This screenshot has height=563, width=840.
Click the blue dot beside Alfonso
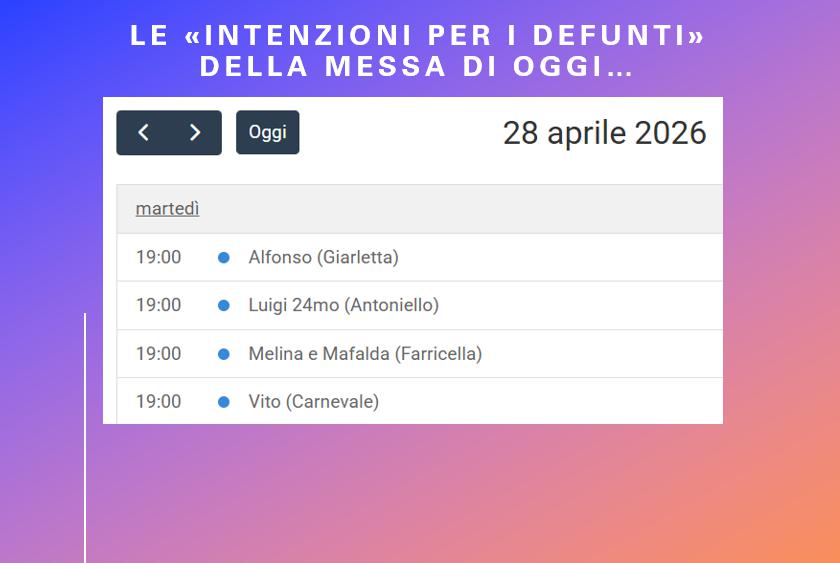tap(224, 257)
